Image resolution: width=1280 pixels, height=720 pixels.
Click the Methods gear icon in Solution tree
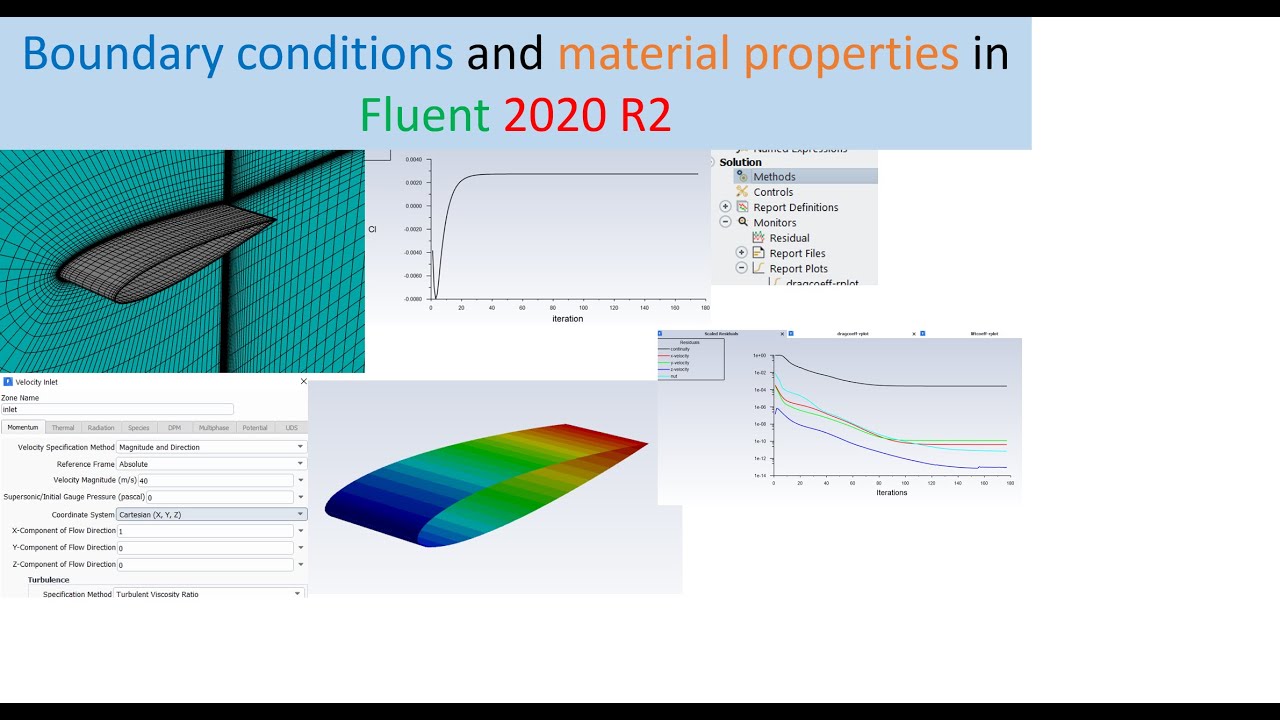pyautogui.click(x=742, y=176)
